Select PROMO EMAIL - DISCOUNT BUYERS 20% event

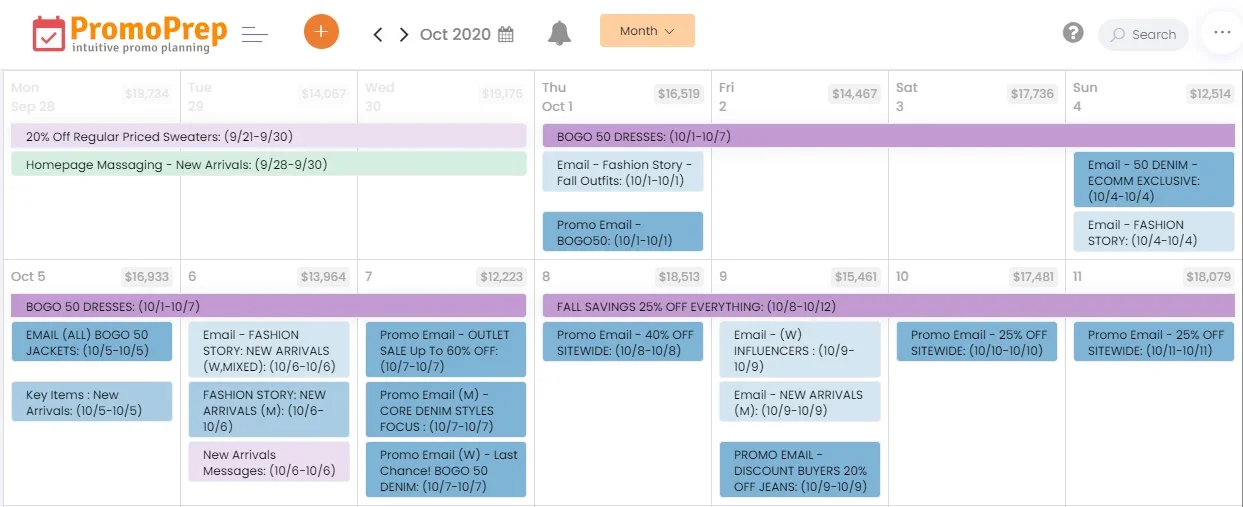[x=799, y=470]
